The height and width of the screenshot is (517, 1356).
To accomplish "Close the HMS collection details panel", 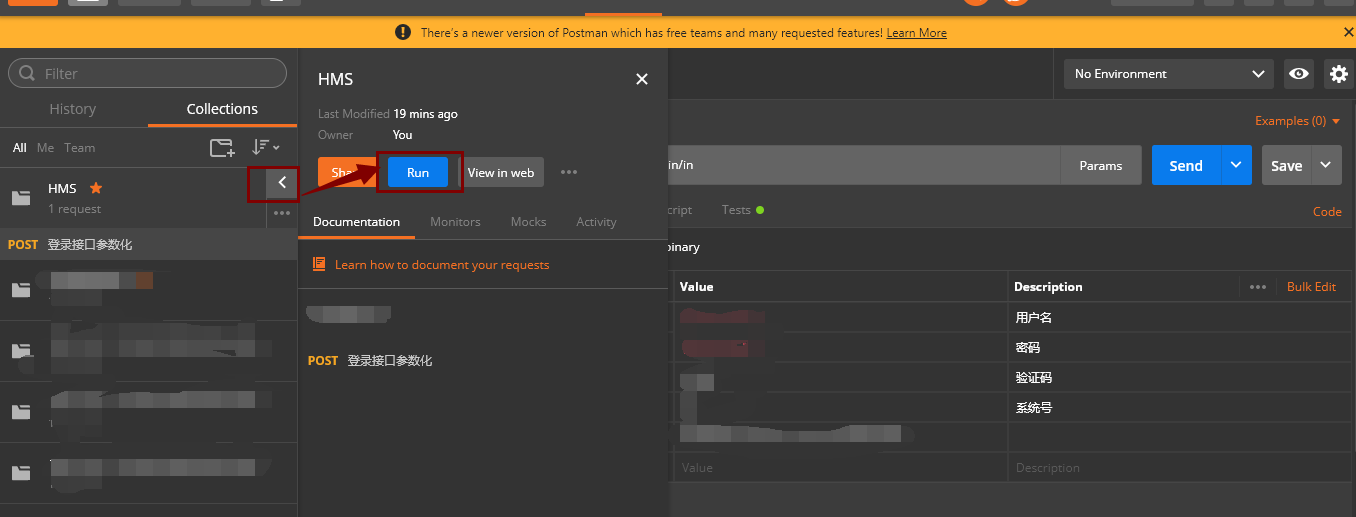I will click(x=642, y=79).
